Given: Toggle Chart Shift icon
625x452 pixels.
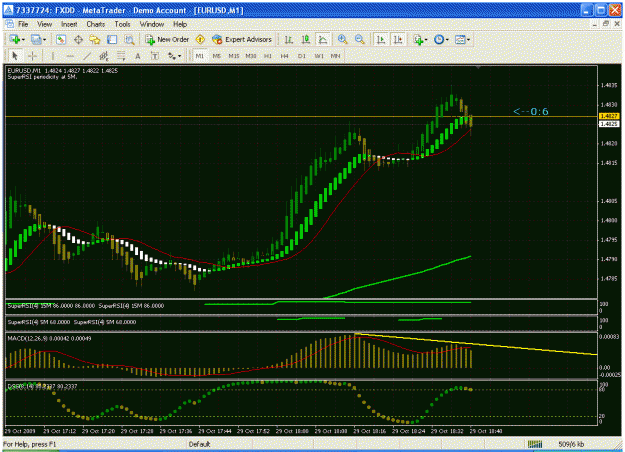Looking at the screenshot, I should tap(398, 39).
